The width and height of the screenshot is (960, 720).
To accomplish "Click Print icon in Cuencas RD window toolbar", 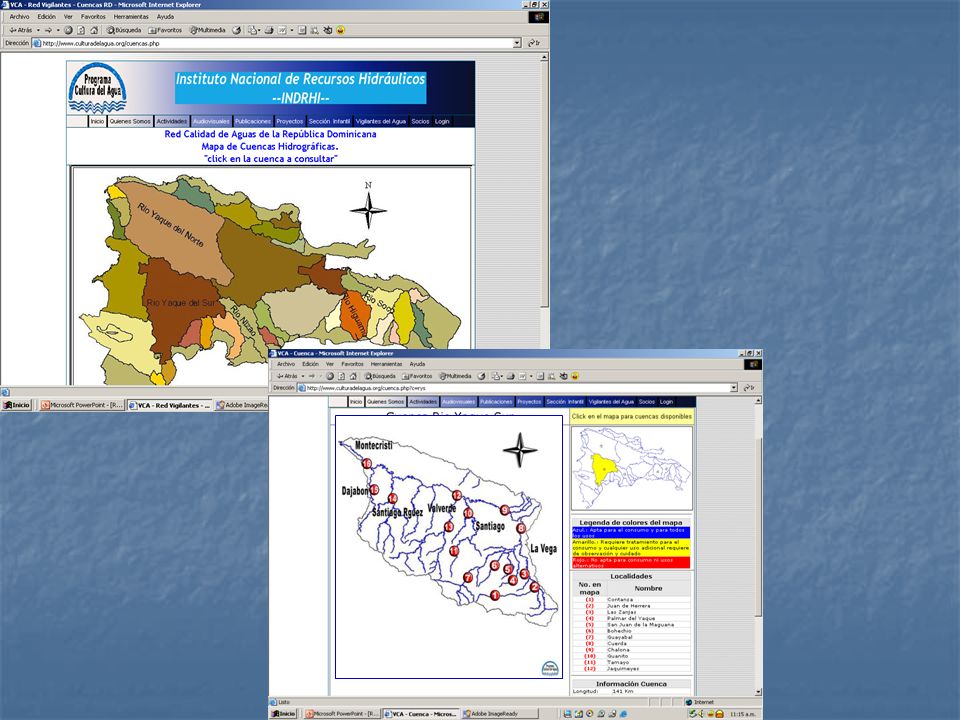I will point(269,30).
